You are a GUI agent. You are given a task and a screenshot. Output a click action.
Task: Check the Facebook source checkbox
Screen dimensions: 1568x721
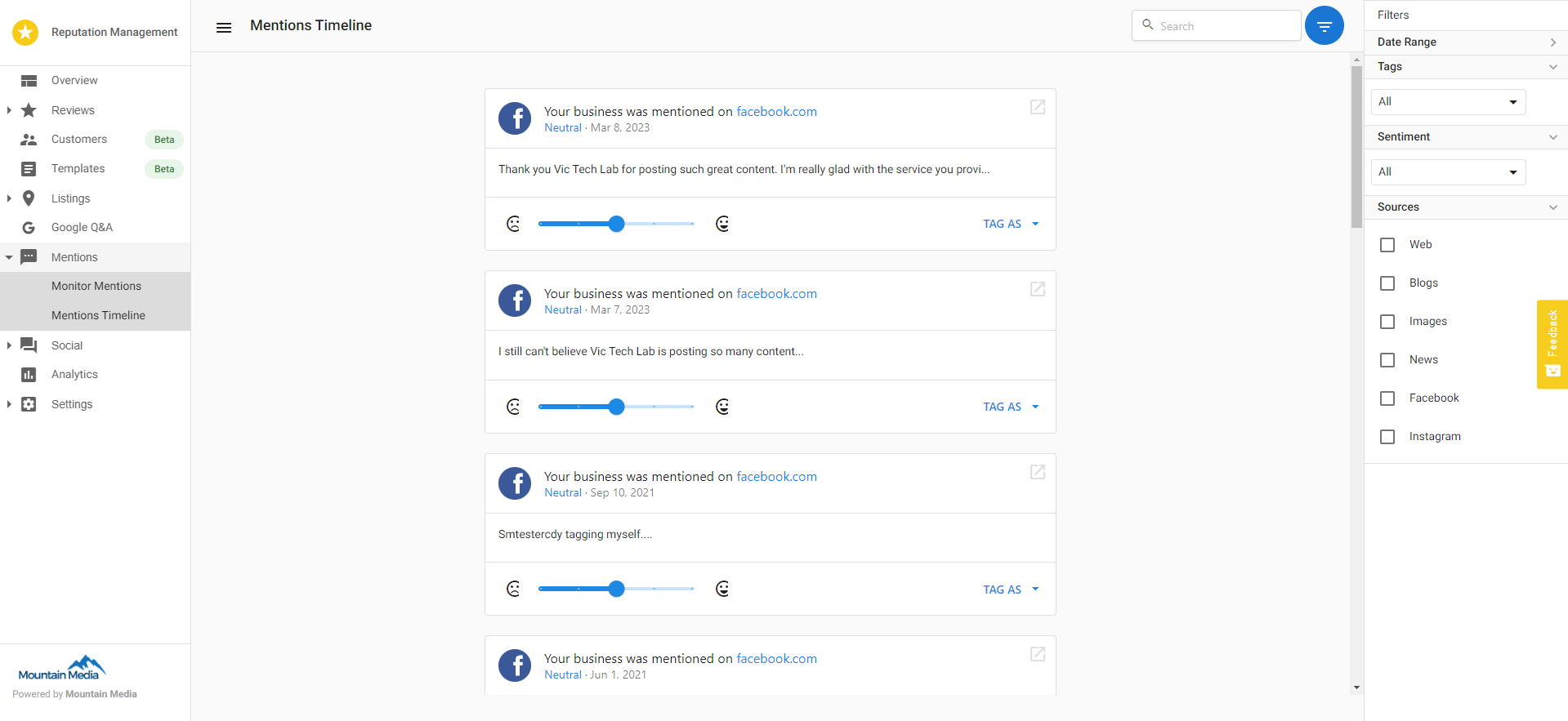(x=1387, y=398)
